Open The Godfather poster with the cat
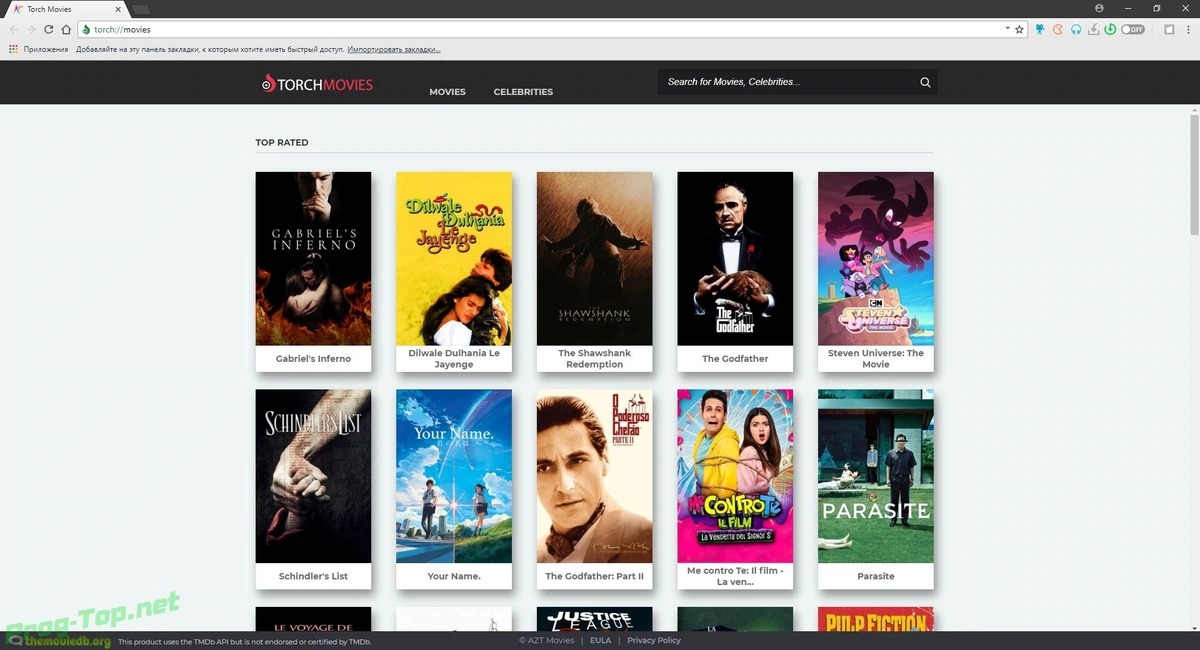The width and height of the screenshot is (1200, 650). (x=735, y=258)
